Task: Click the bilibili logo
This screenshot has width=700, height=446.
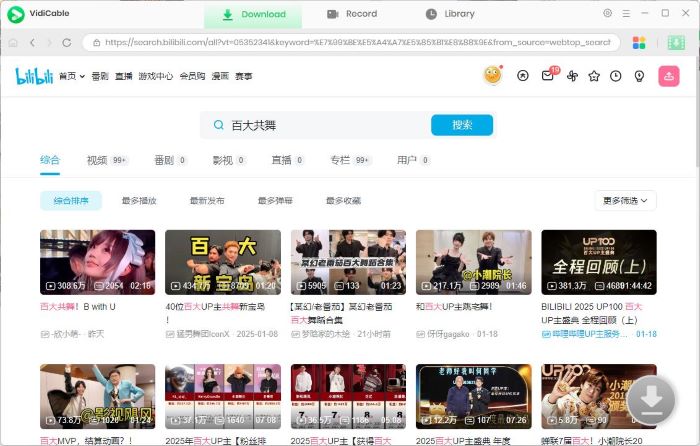Action: (x=34, y=76)
